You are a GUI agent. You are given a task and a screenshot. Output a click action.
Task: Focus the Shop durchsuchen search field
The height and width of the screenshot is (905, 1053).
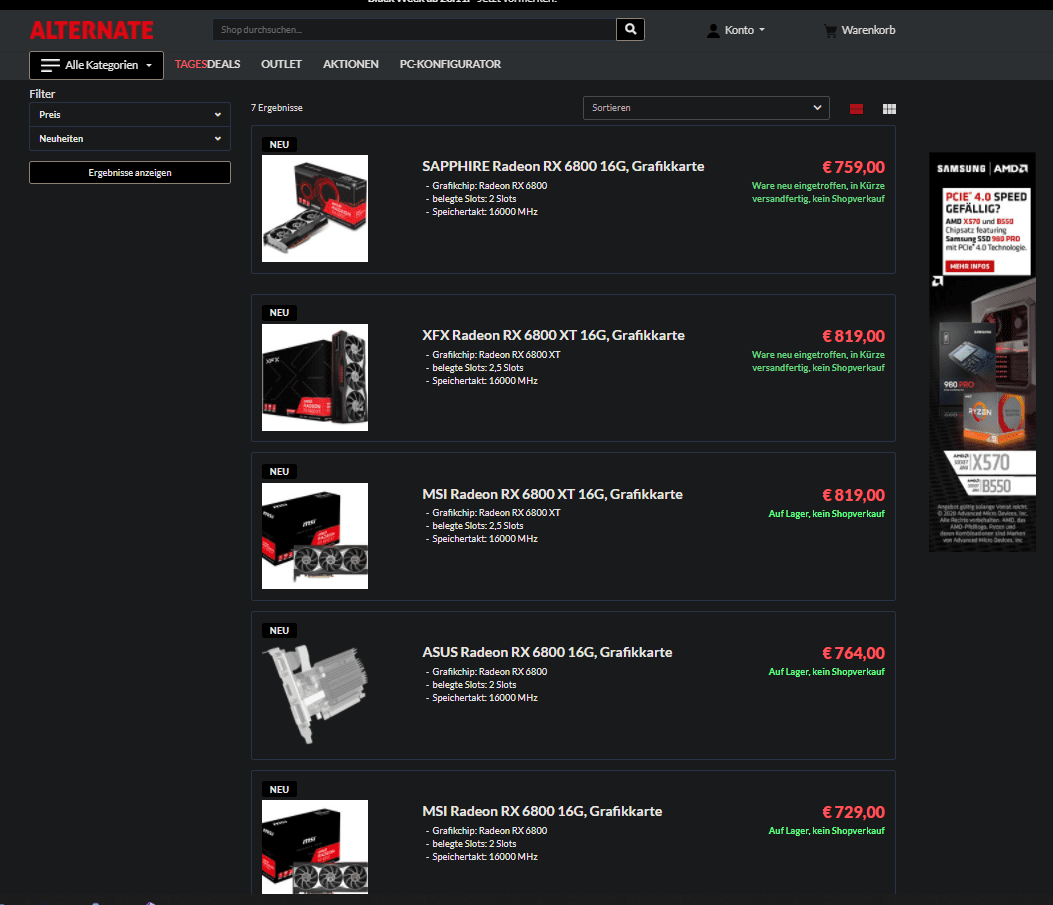tap(414, 30)
